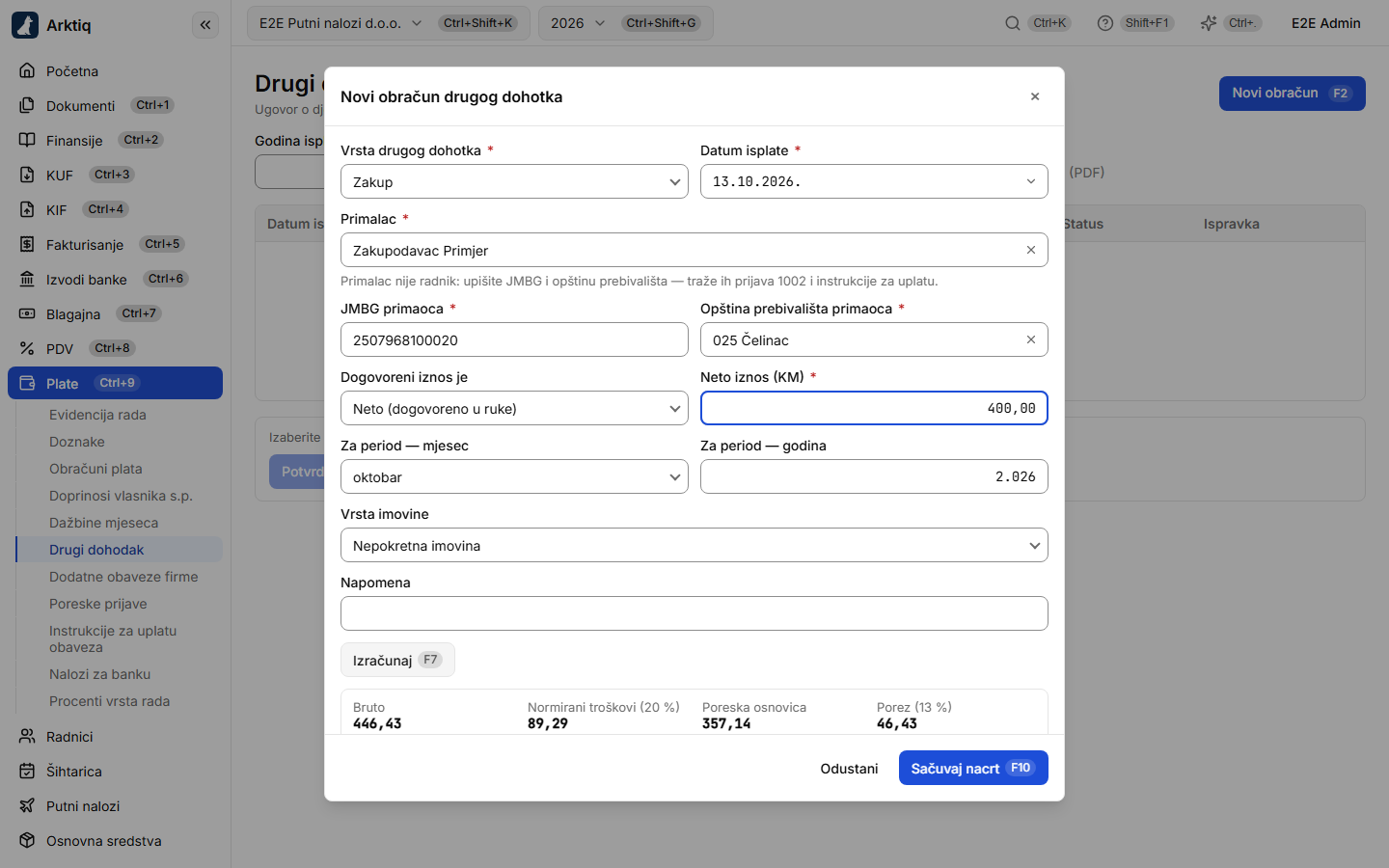The height and width of the screenshot is (868, 1389).
Task: Focus the Neto iznos (KM) field
Action: click(874, 408)
